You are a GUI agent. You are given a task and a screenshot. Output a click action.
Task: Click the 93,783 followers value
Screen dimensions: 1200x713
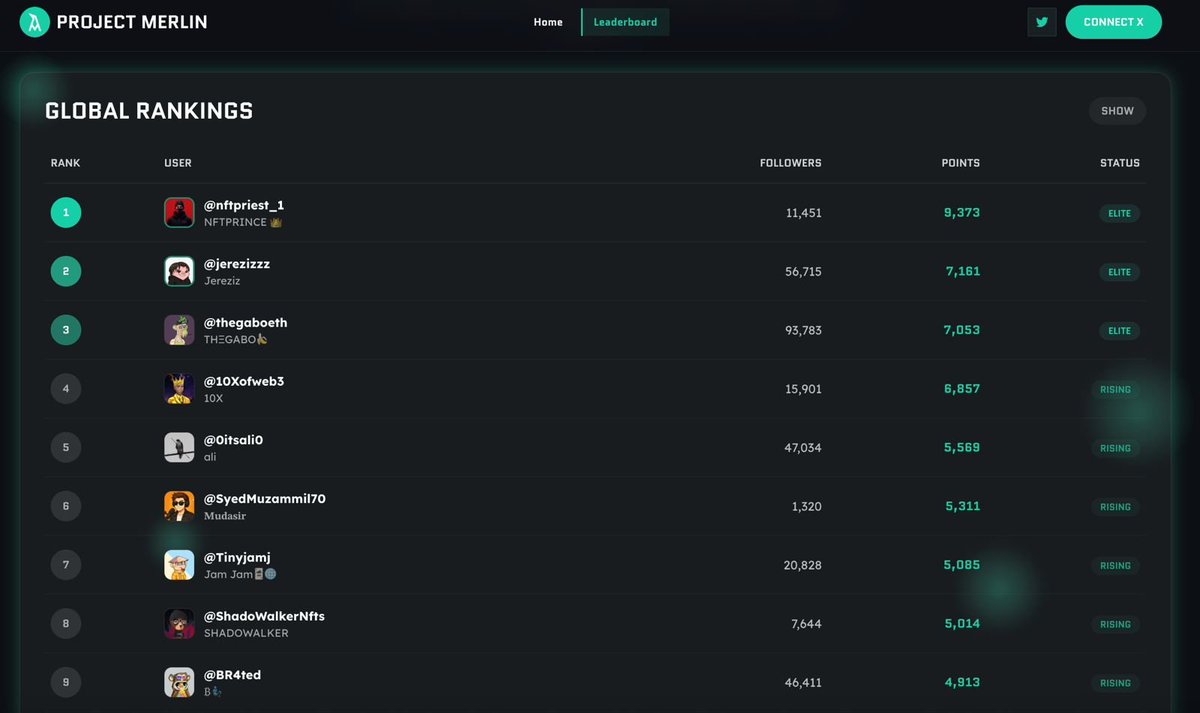[803, 330]
